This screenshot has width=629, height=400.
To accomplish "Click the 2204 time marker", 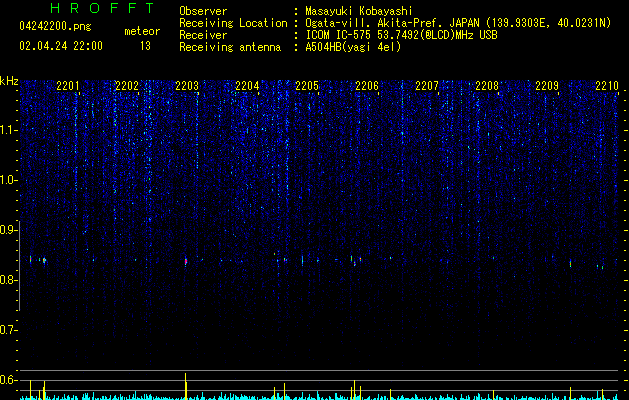I will click(x=247, y=85).
